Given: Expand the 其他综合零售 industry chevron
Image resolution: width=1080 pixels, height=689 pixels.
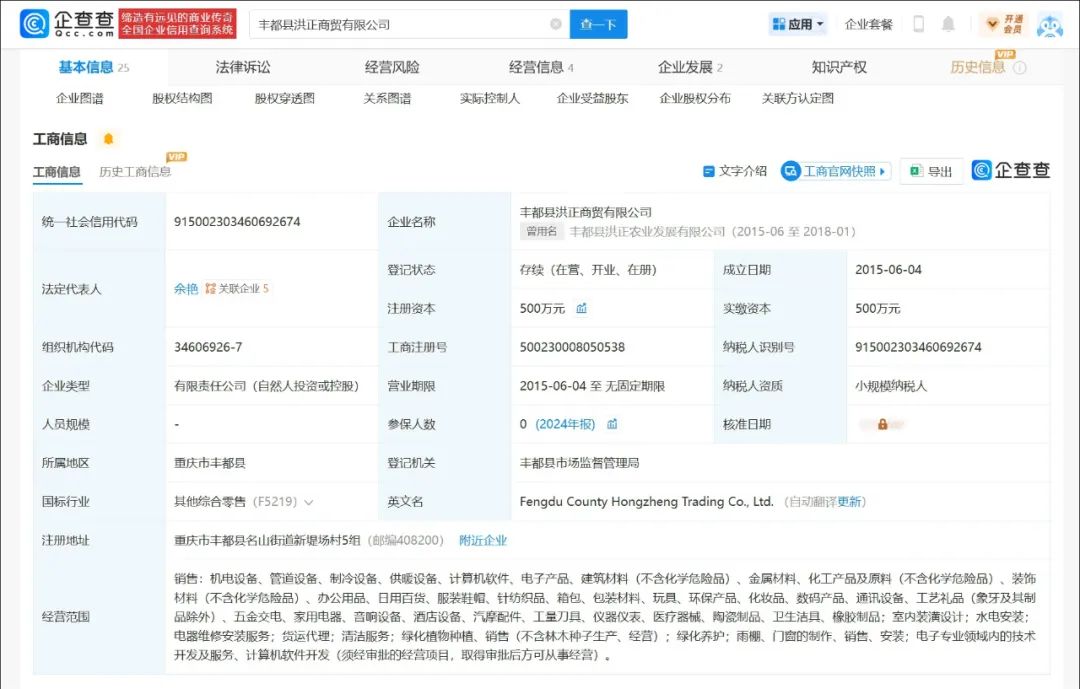Looking at the screenshot, I should (x=309, y=502).
